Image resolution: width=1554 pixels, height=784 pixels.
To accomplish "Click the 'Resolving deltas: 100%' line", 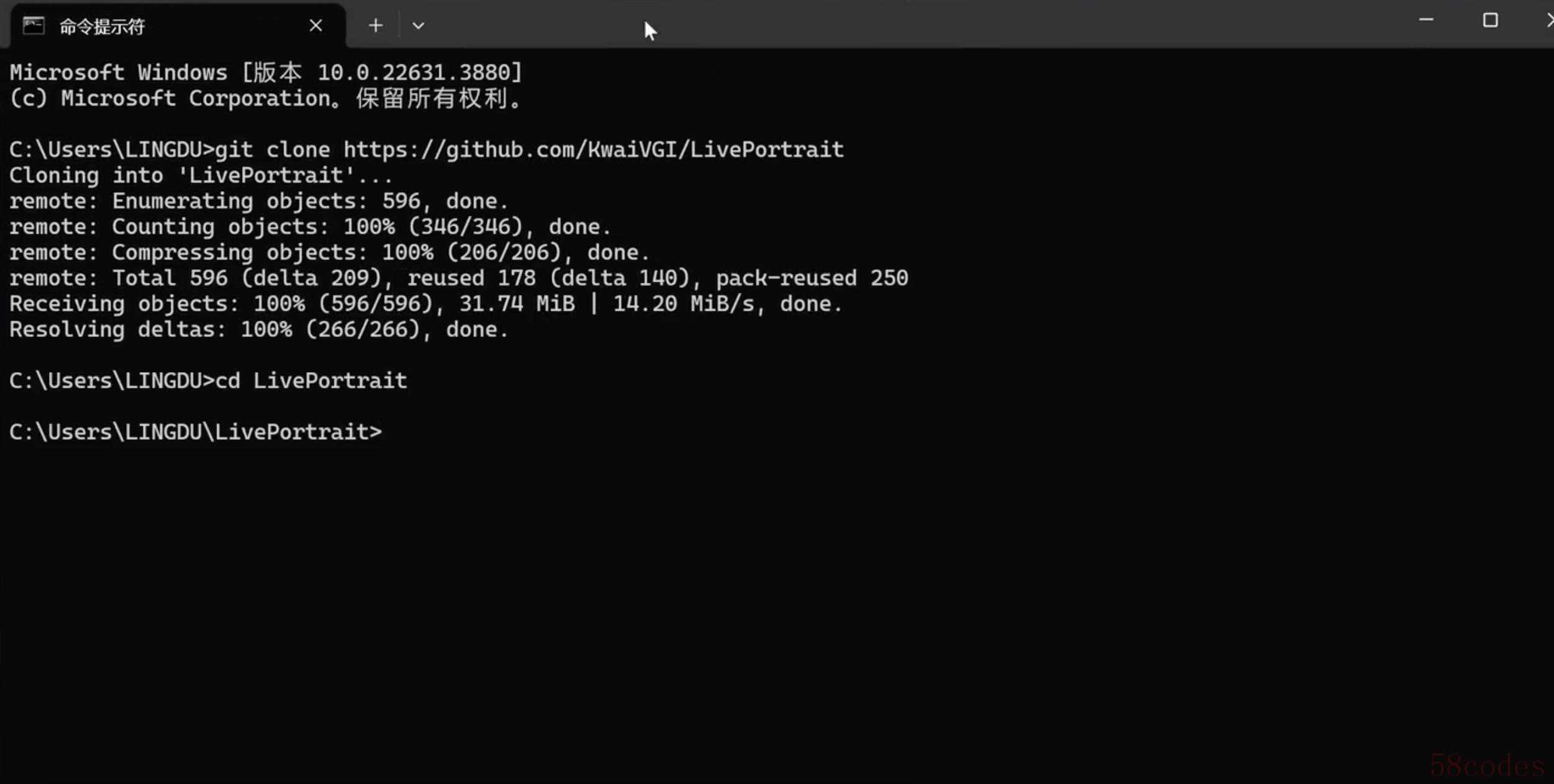I will click(x=259, y=329).
